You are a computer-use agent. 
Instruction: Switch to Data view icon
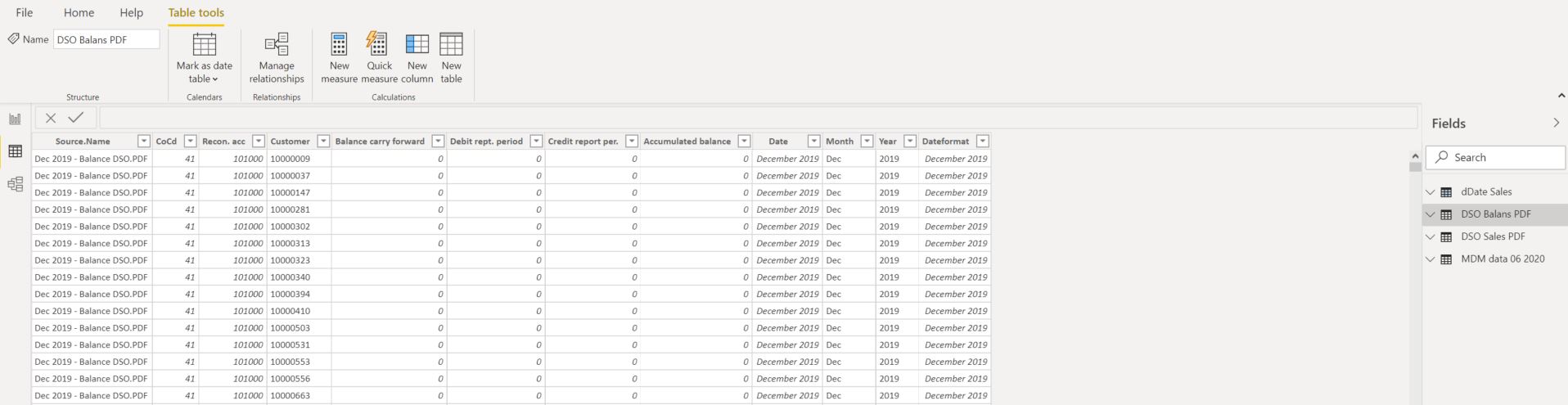15,151
